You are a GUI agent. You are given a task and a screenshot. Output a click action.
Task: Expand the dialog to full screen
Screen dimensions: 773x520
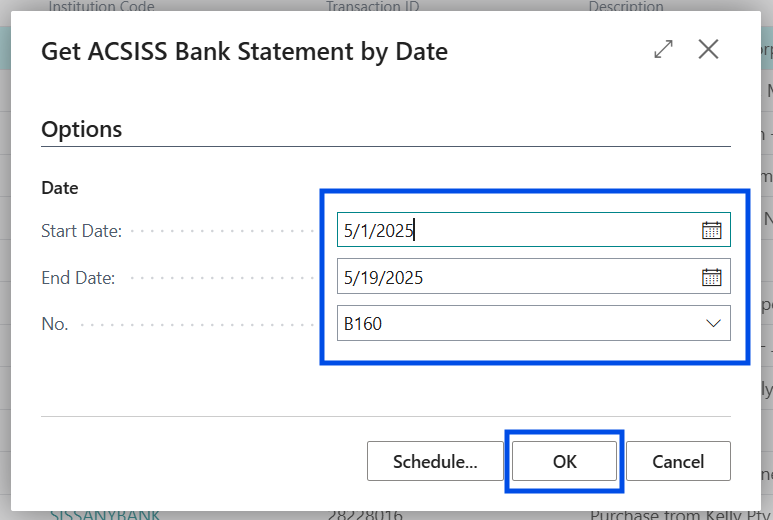pyautogui.click(x=663, y=50)
